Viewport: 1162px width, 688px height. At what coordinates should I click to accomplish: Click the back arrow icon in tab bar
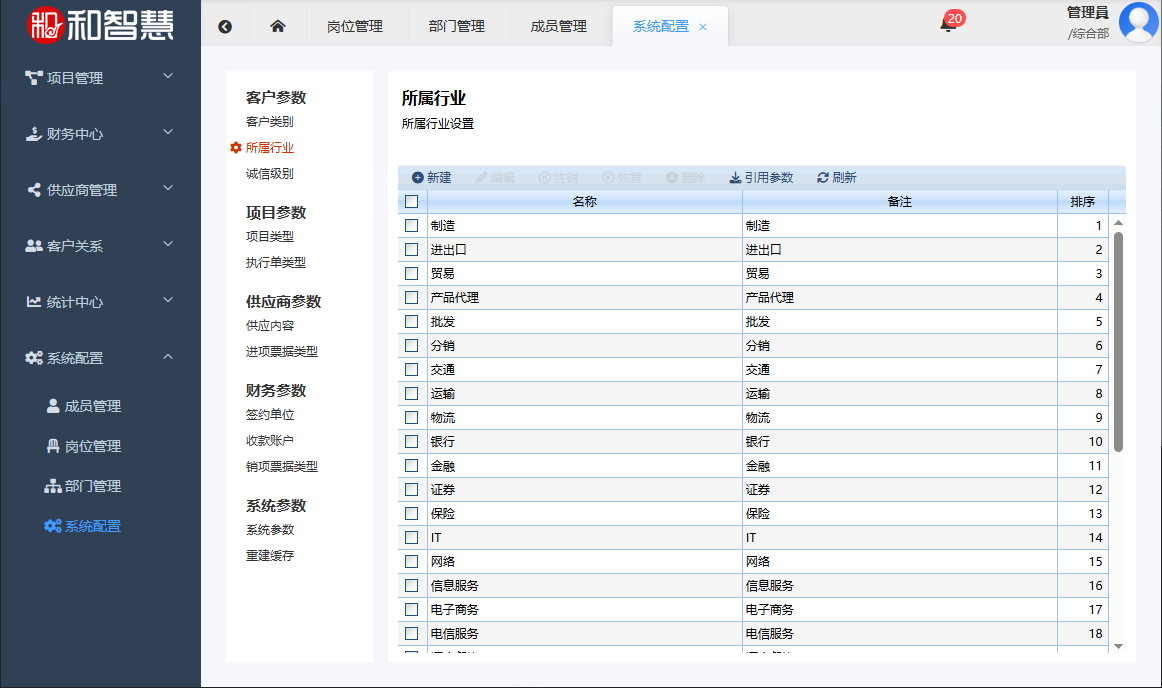pos(225,27)
